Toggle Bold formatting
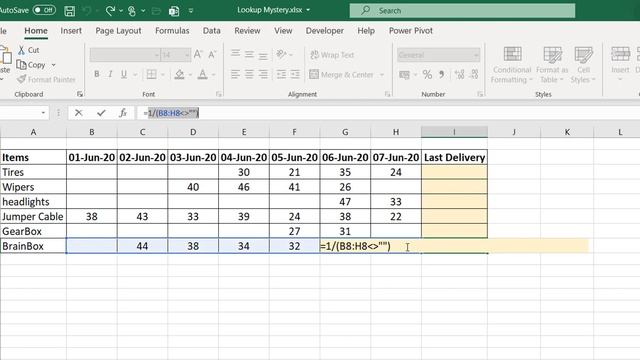The width and height of the screenshot is (640, 360). [97, 74]
